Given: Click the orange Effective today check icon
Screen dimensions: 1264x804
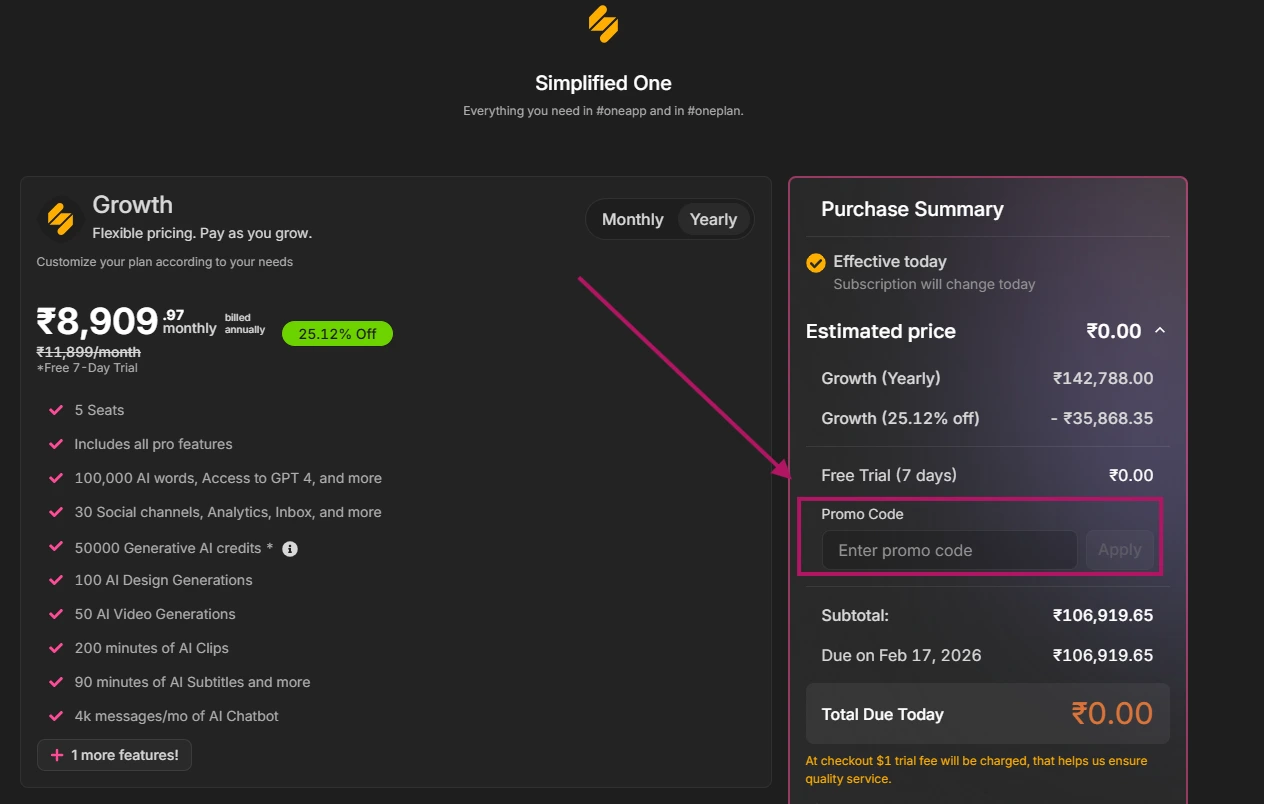Looking at the screenshot, I should coord(815,262).
